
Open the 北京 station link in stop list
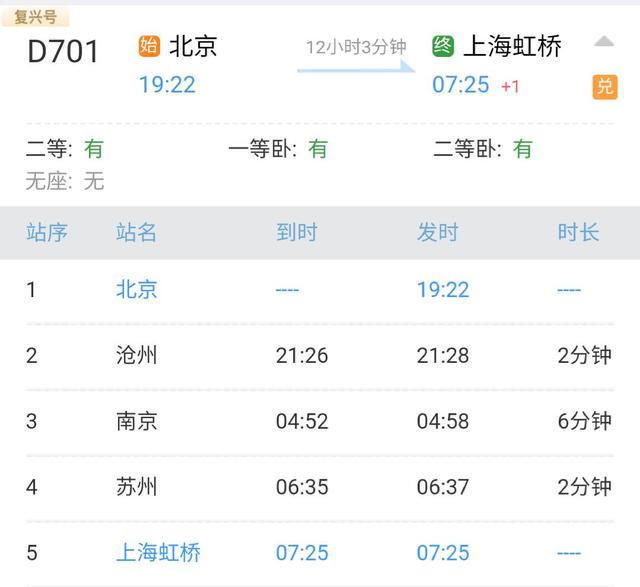click(137, 289)
